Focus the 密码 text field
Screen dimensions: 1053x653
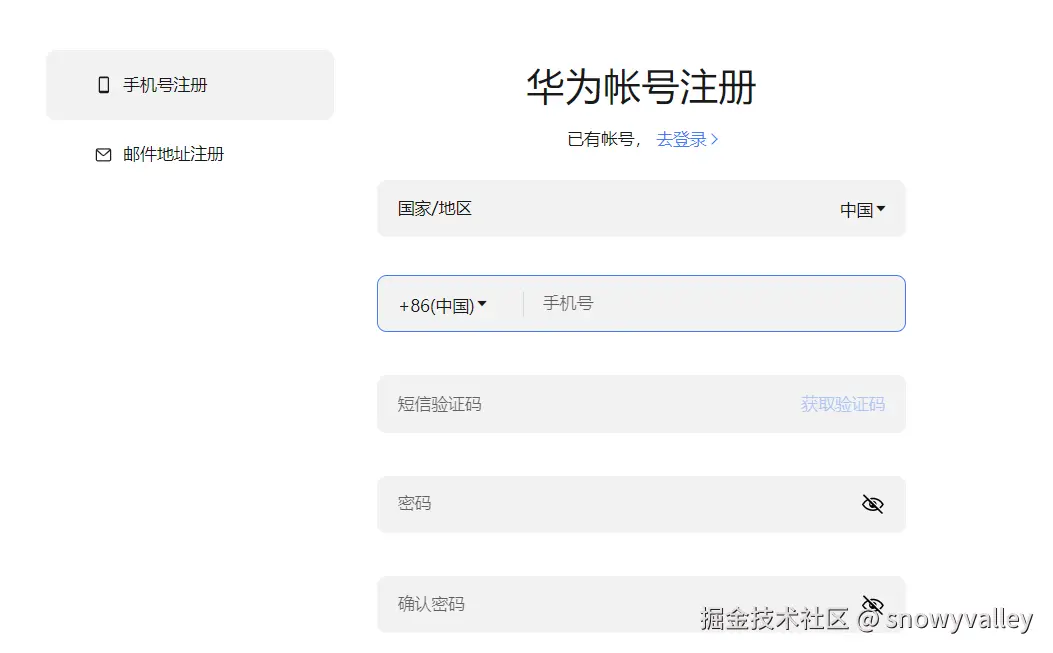(610, 504)
